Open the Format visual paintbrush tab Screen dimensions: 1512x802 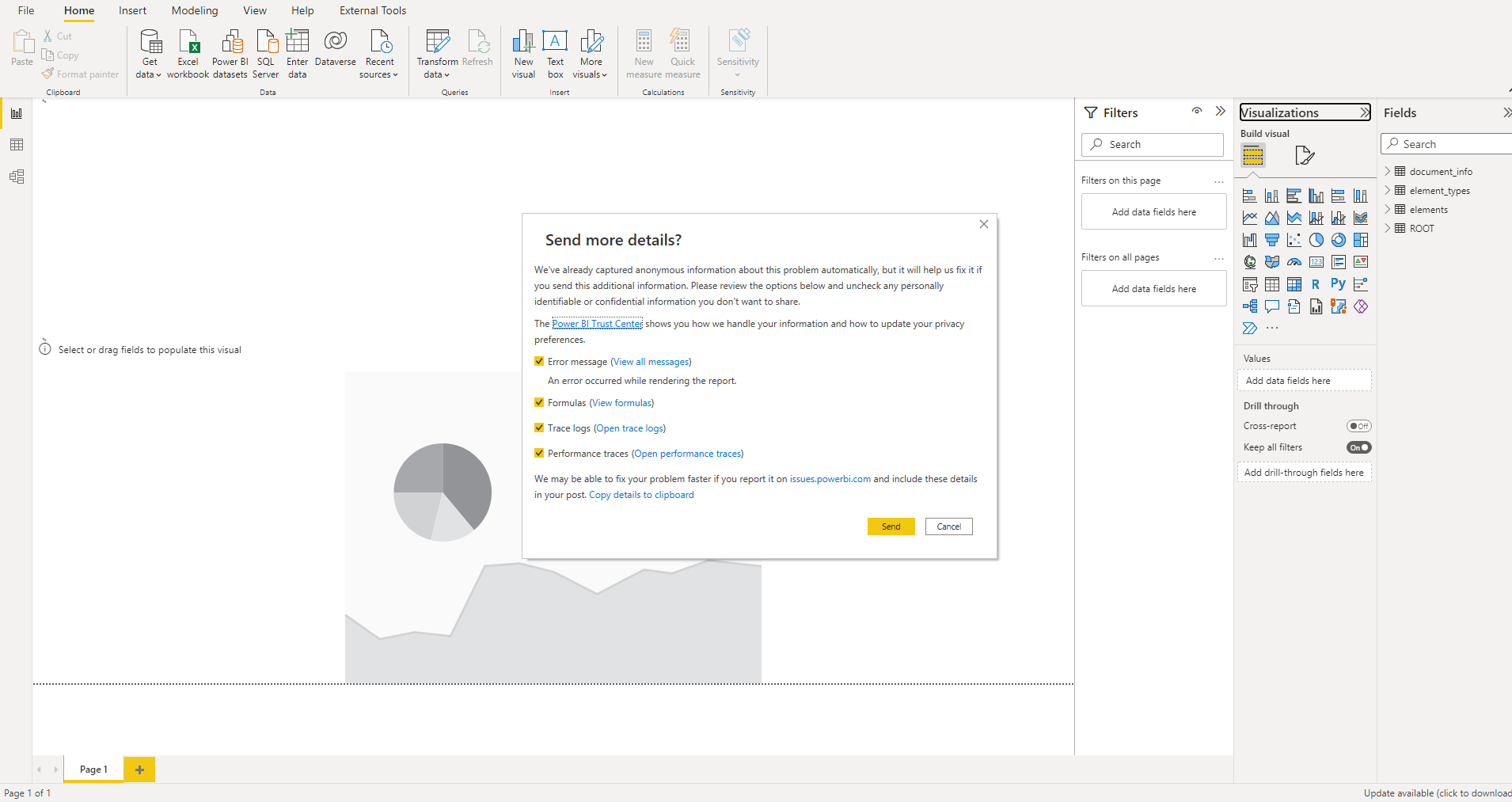click(1305, 155)
